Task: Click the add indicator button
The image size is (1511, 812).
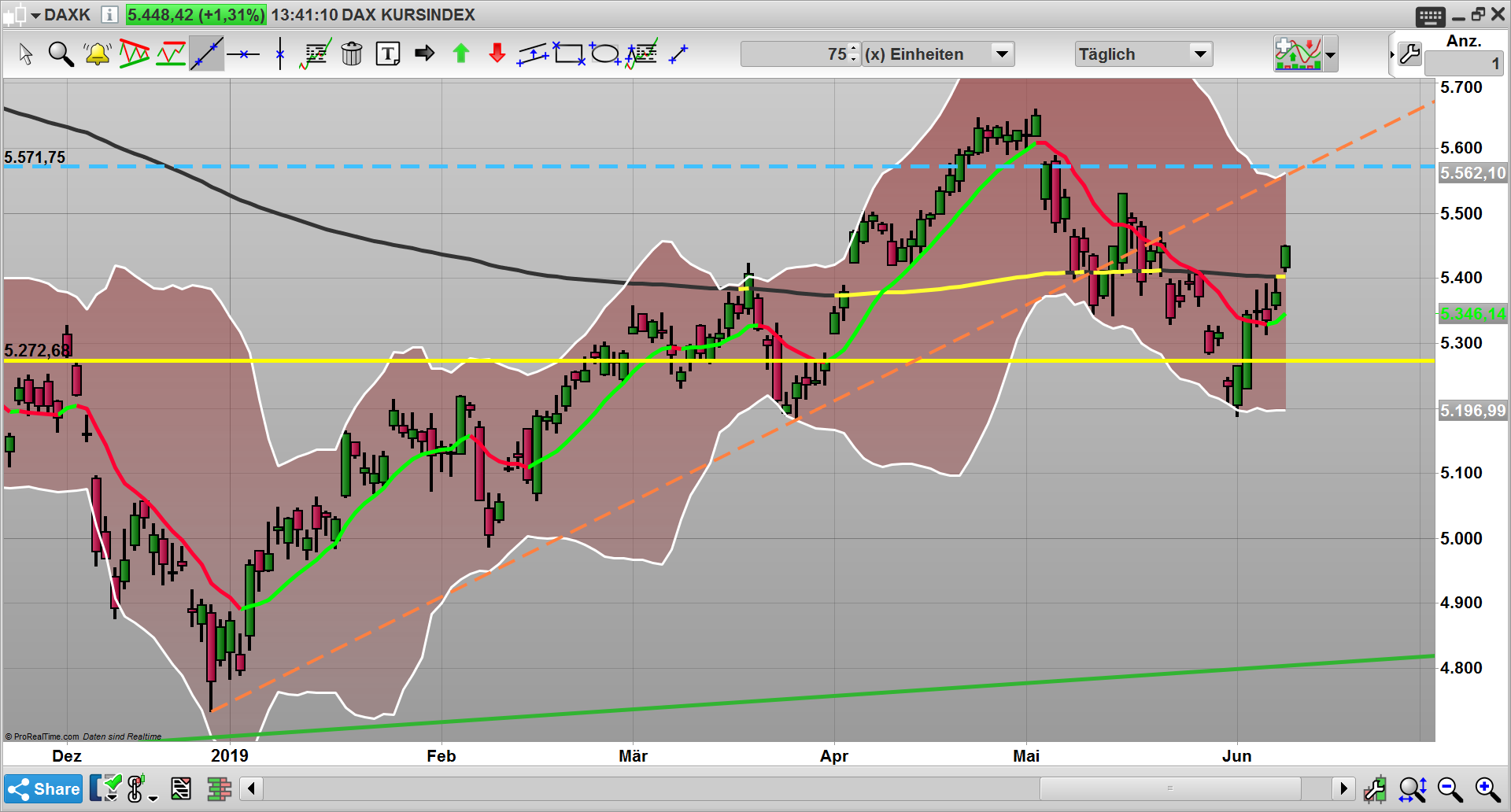Action: 1298,54
